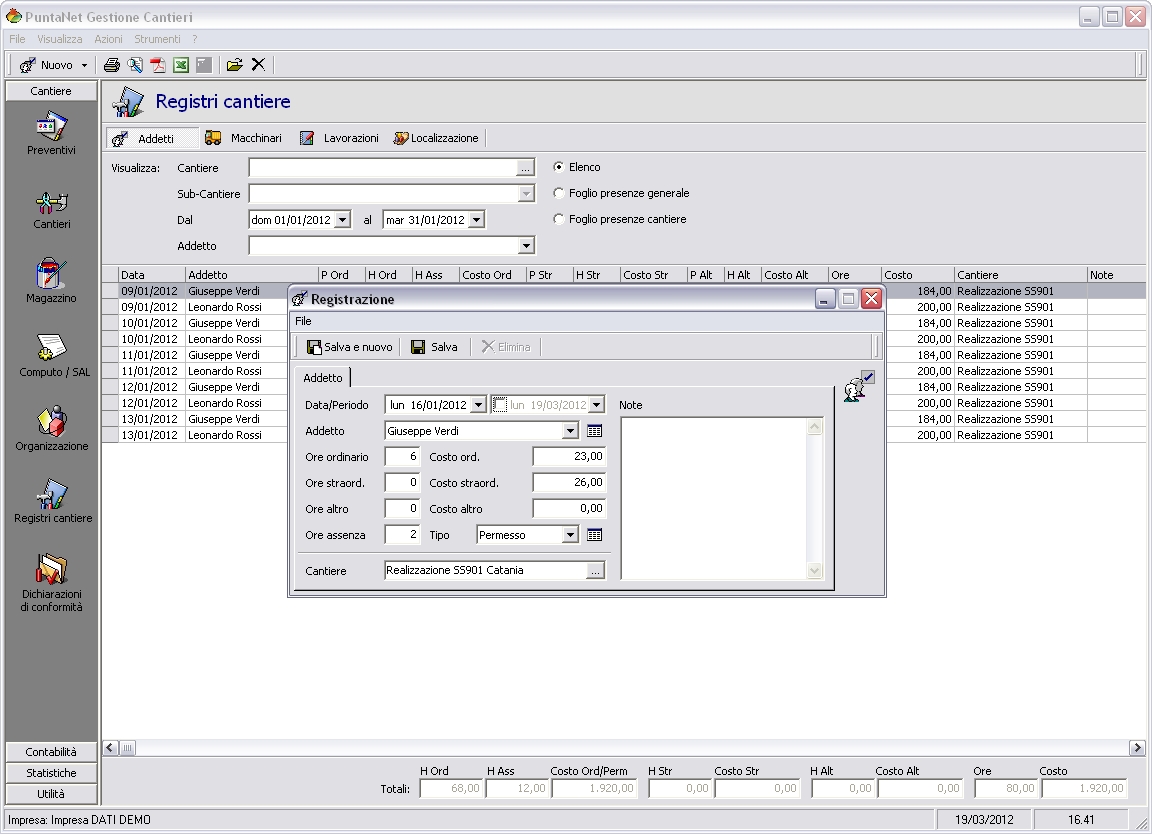
Task: Open the Magazzino sidebar icon
Action: tap(51, 280)
